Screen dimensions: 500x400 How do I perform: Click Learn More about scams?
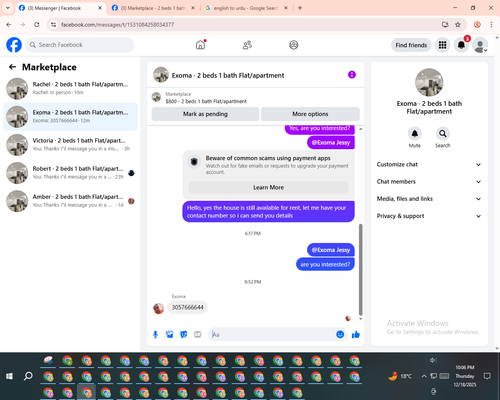pos(268,187)
